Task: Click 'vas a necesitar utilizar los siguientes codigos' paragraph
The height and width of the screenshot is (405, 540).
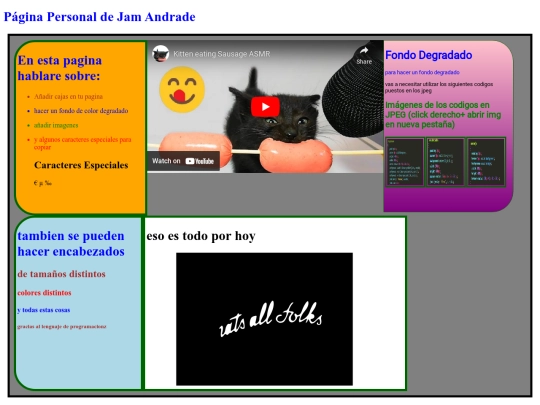Action: tap(439, 87)
